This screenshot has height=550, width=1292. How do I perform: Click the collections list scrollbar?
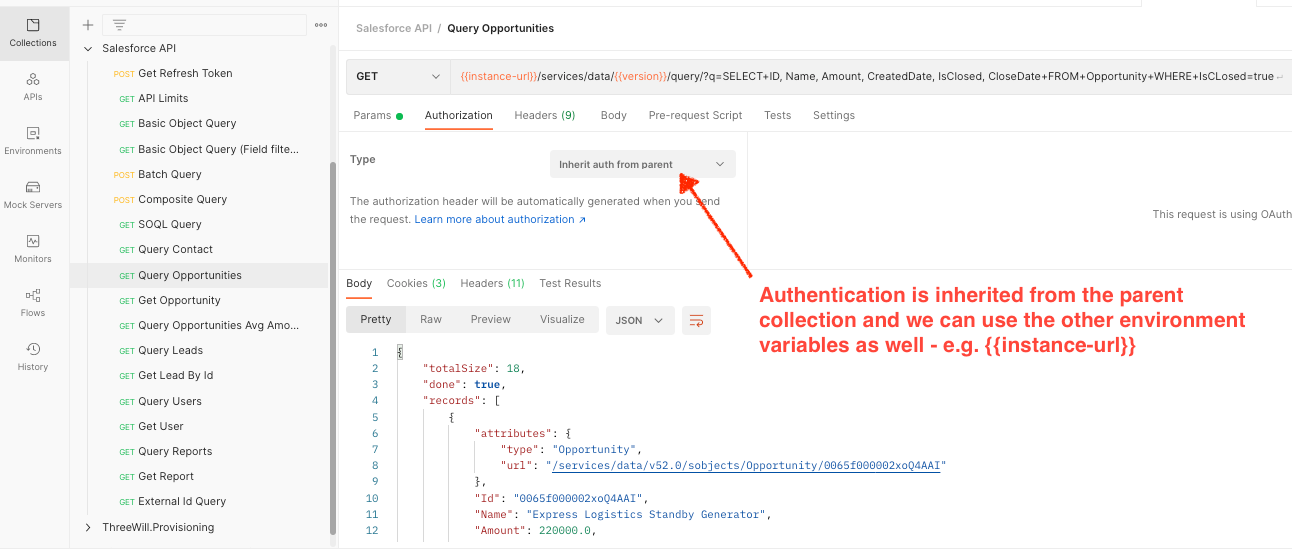tap(333, 350)
